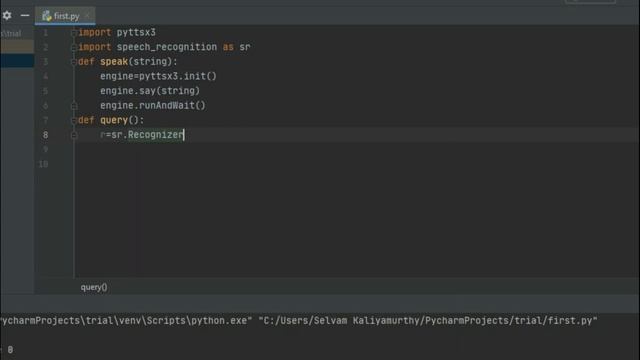The height and width of the screenshot is (360, 640).
Task: Close the first.py tab
Action: 87,16
